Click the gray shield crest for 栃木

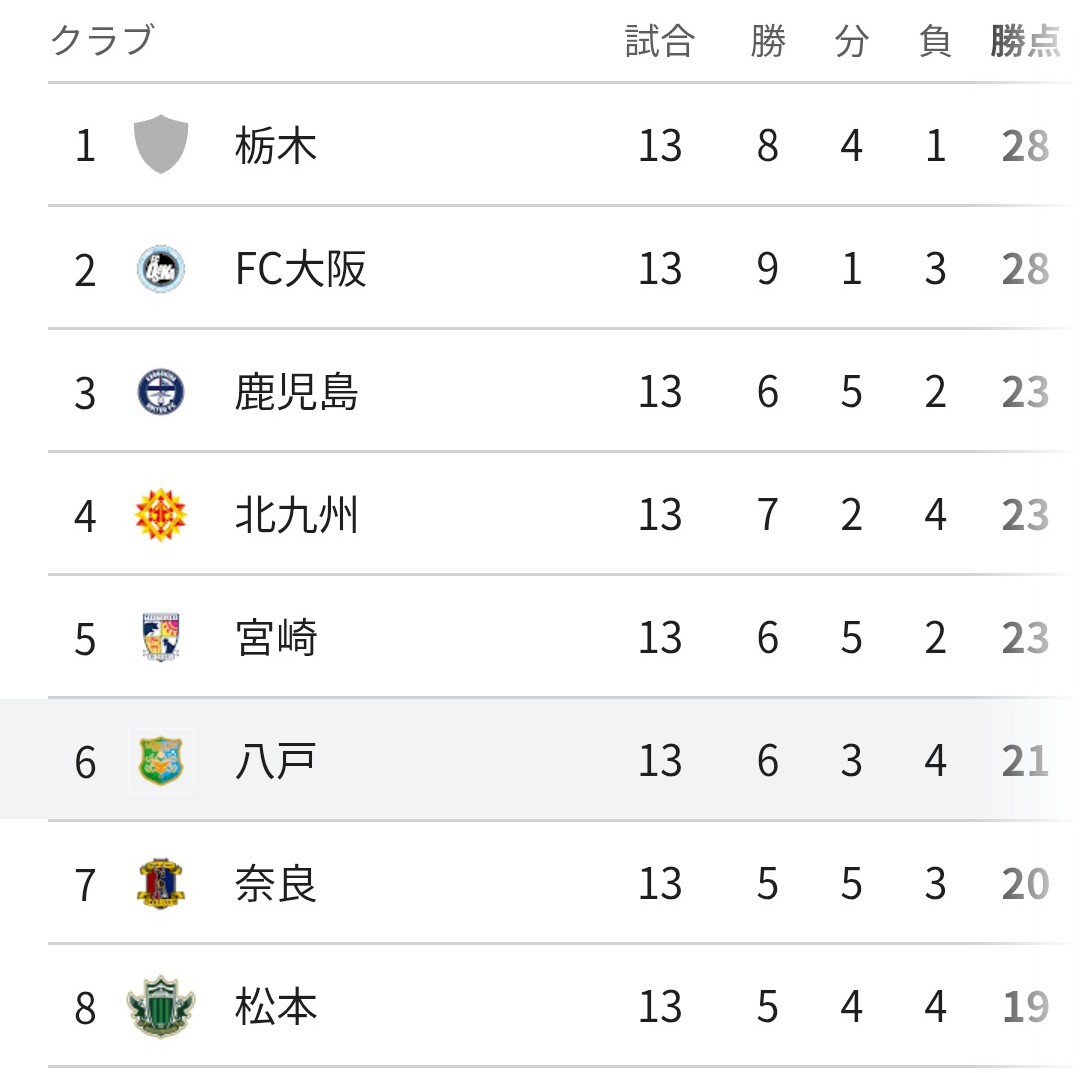[x=160, y=144]
